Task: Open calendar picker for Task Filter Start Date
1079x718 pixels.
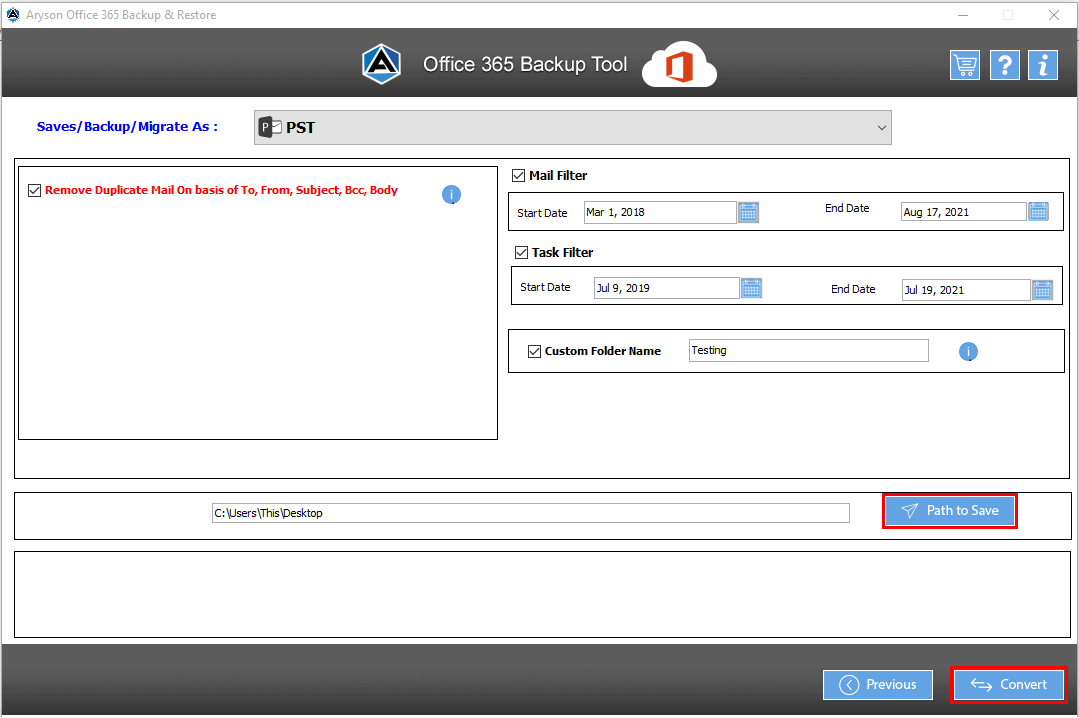Action: [x=751, y=288]
